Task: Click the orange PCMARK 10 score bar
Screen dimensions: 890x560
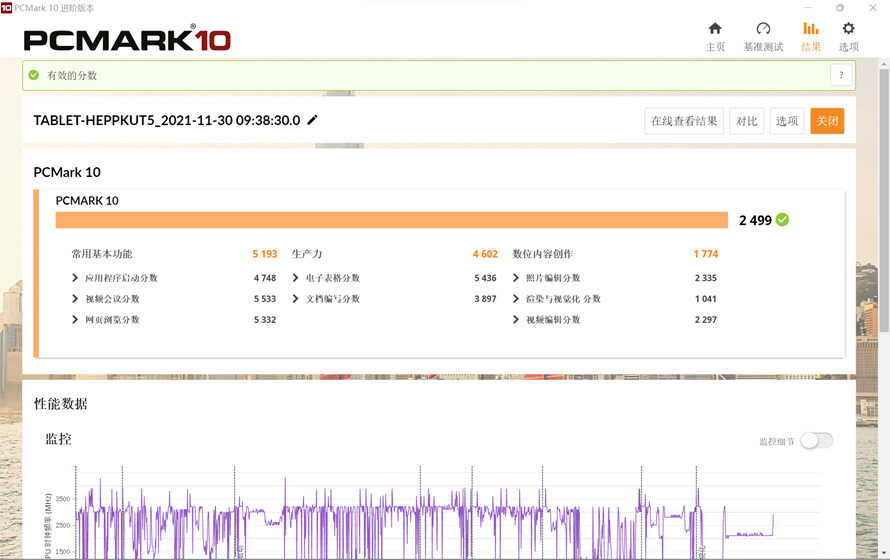Action: point(392,220)
